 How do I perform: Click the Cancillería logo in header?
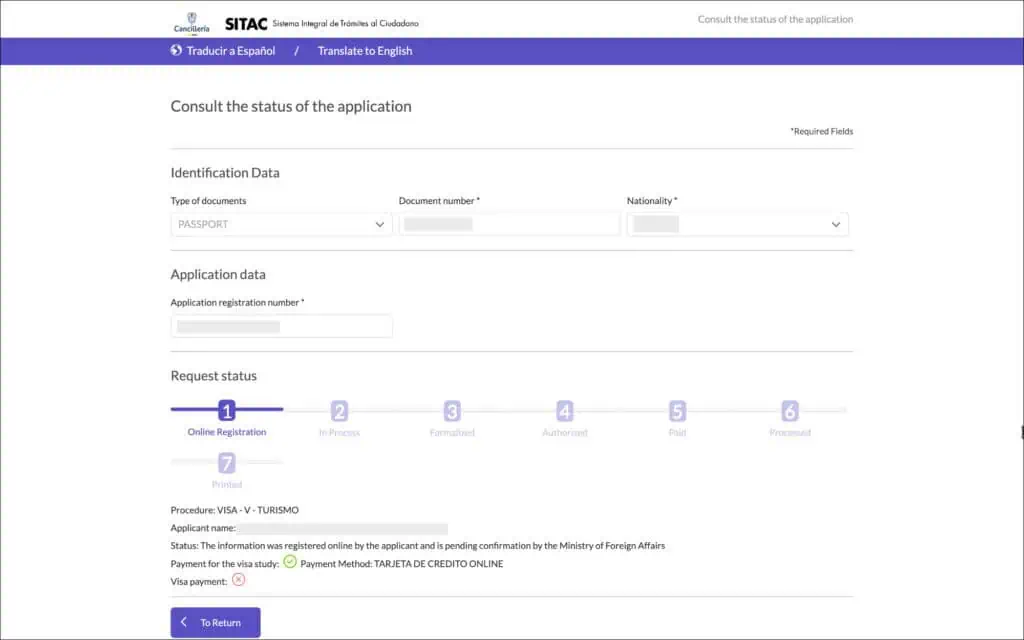click(x=191, y=22)
